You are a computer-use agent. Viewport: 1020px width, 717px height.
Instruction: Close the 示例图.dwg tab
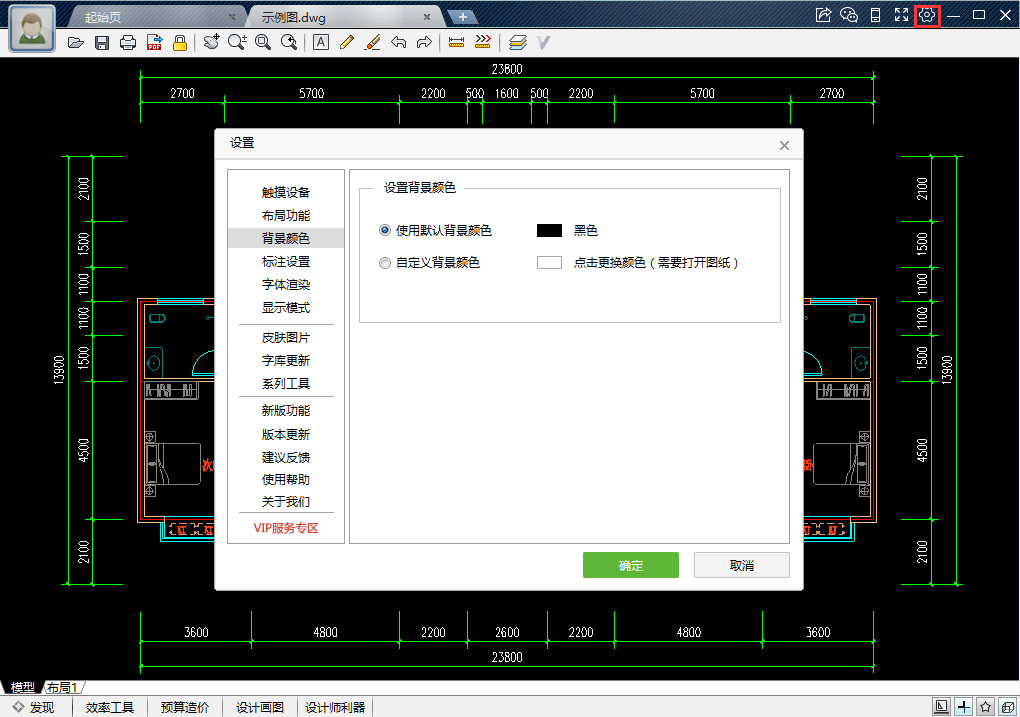point(427,17)
